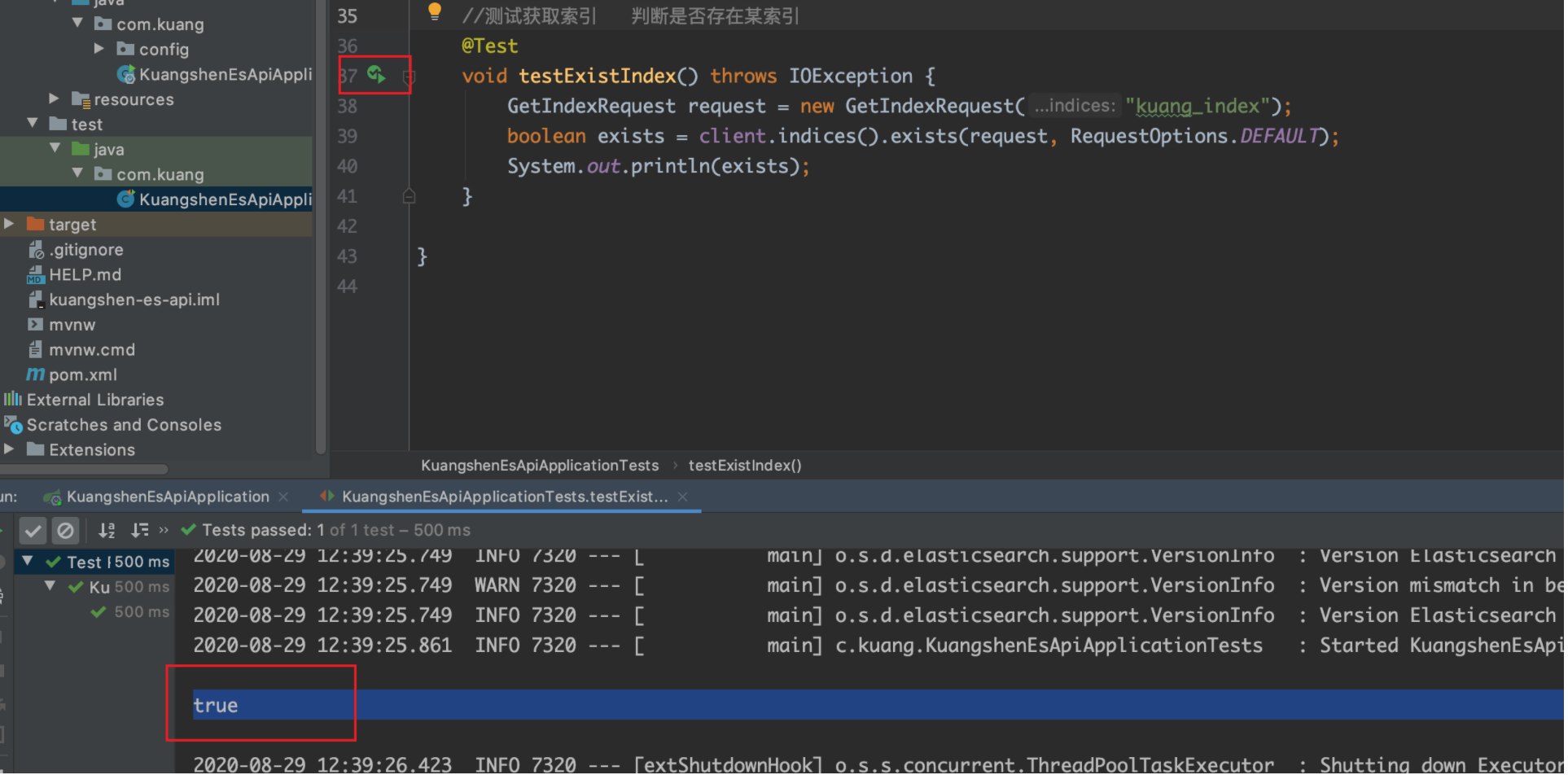Expand the Extensions node arrow
The width and height of the screenshot is (1568, 775).
coord(9,449)
